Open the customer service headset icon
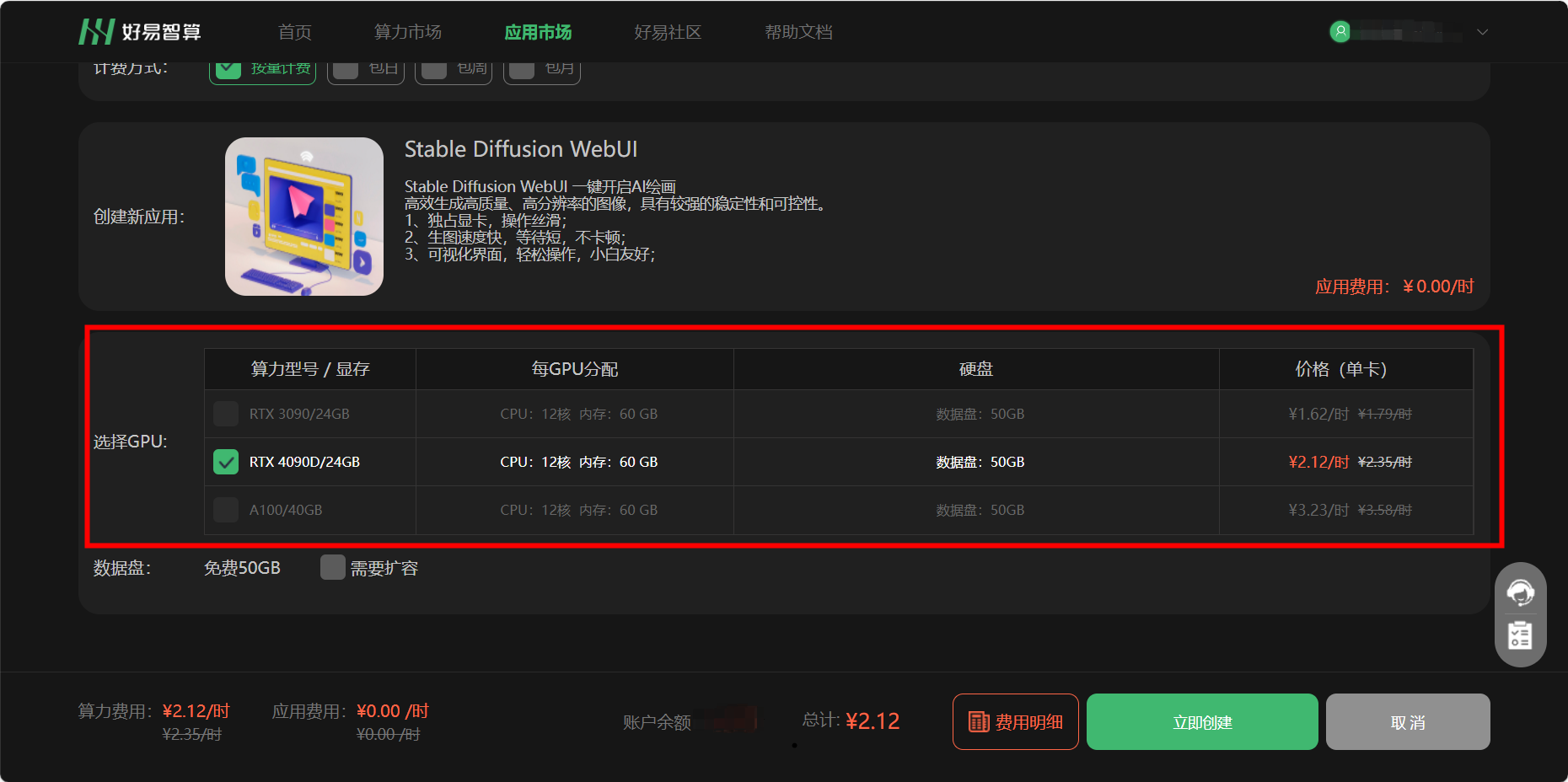Screen dimensions: 1568x782 click(1520, 593)
